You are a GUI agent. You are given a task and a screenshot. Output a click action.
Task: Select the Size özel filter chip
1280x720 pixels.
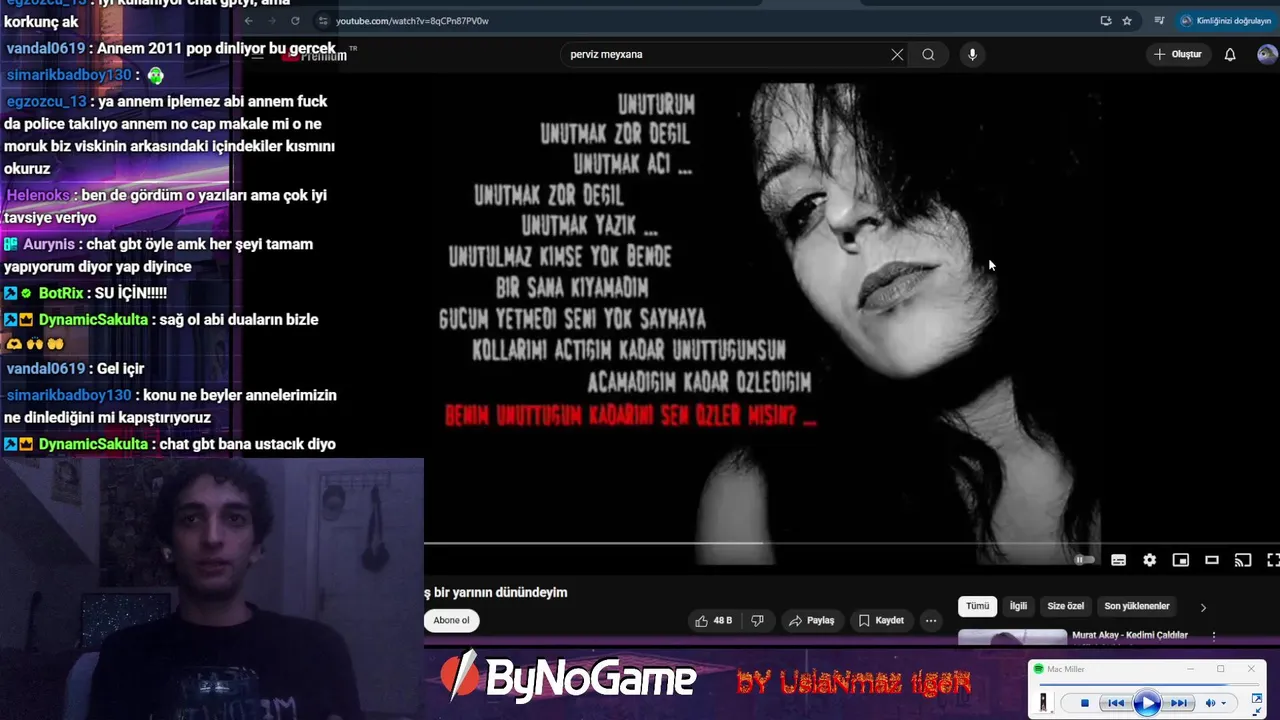(x=1066, y=606)
